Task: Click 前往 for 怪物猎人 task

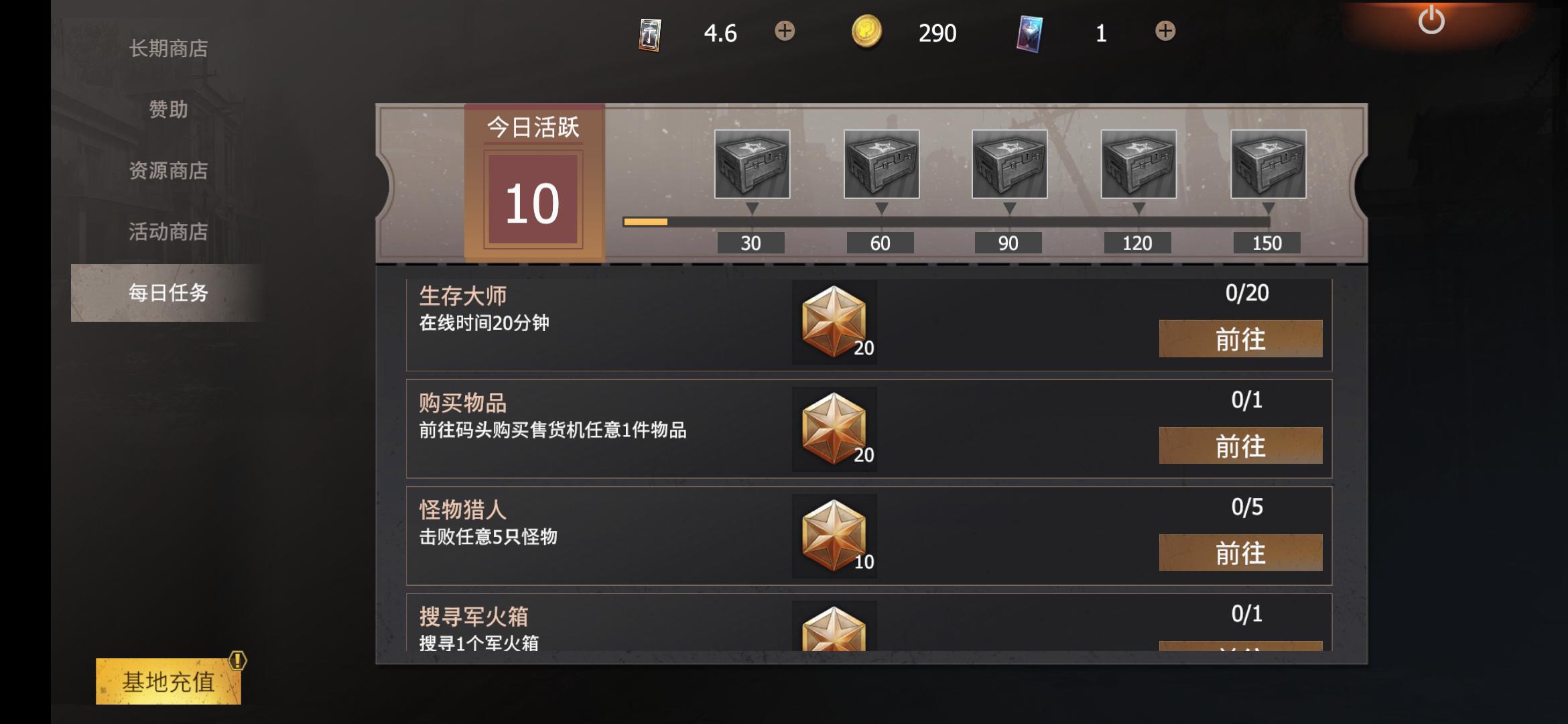Action: click(1240, 553)
